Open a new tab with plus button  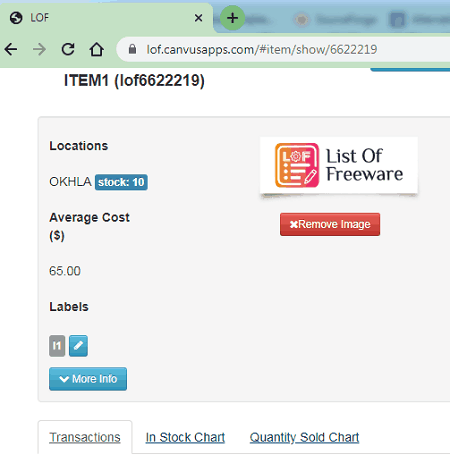click(232, 18)
